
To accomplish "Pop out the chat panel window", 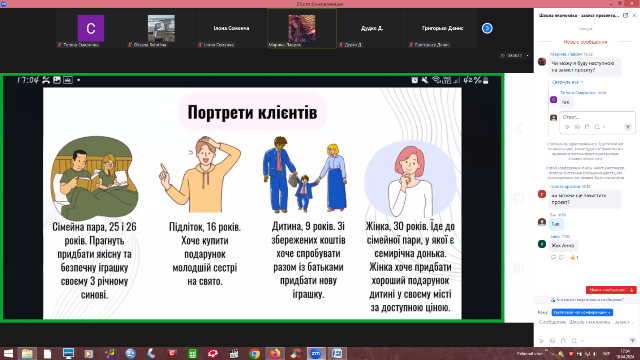I will point(625,16).
